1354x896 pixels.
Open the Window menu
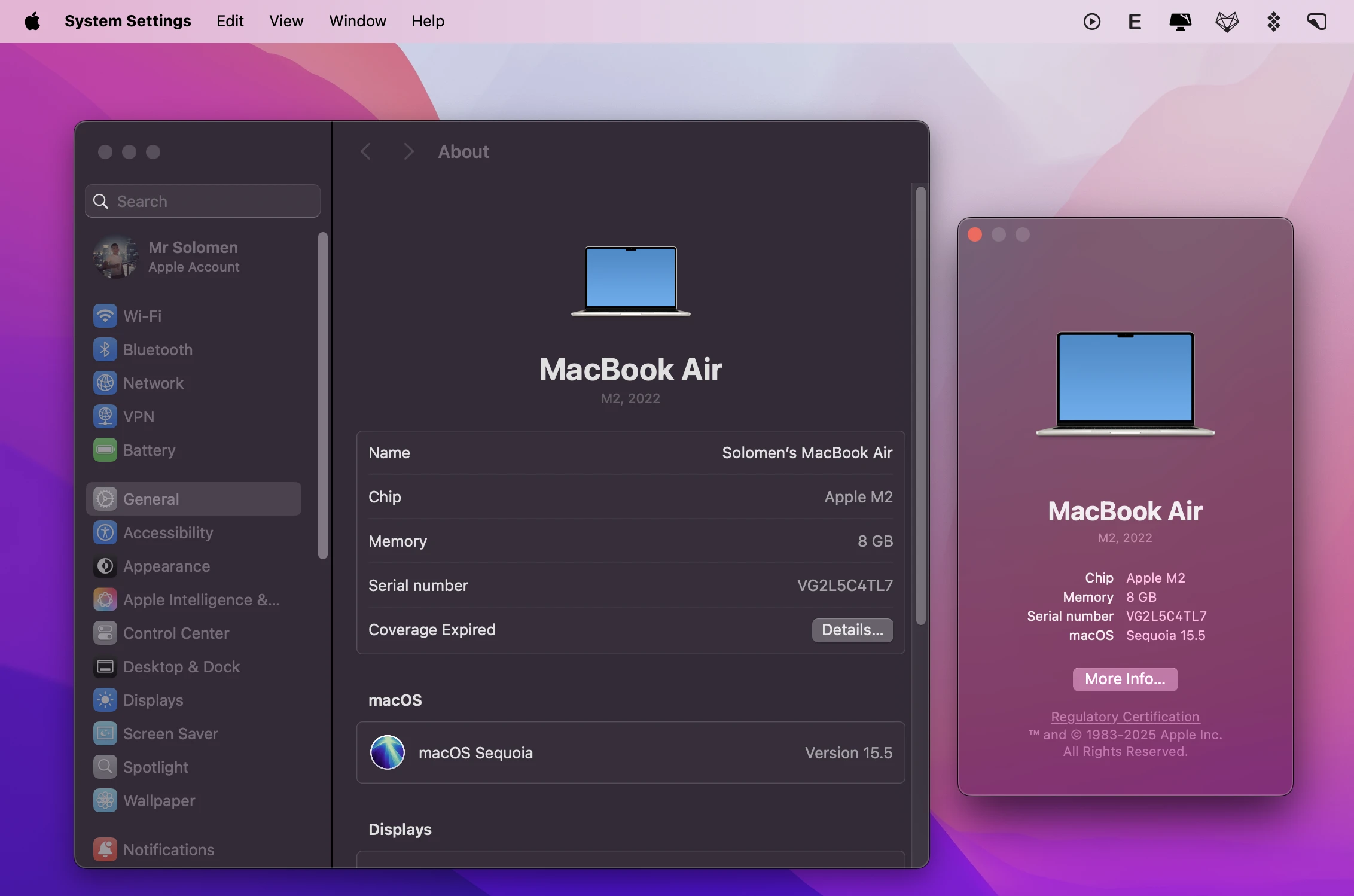pyautogui.click(x=358, y=21)
